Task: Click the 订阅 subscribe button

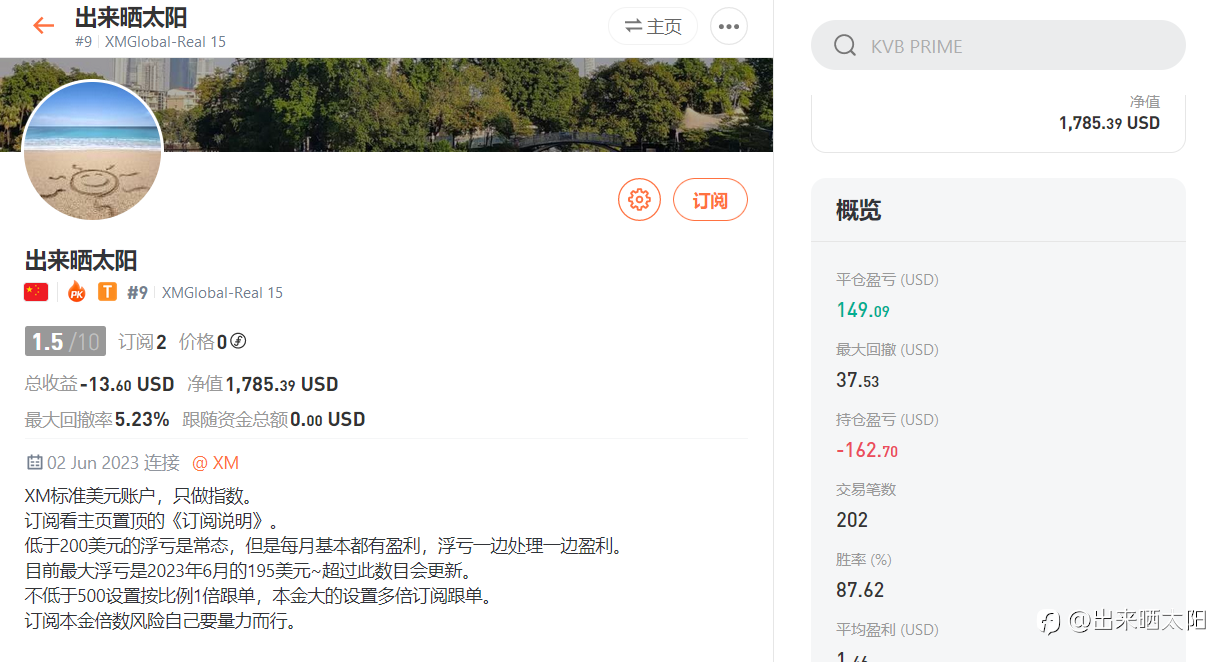Action: [710, 200]
